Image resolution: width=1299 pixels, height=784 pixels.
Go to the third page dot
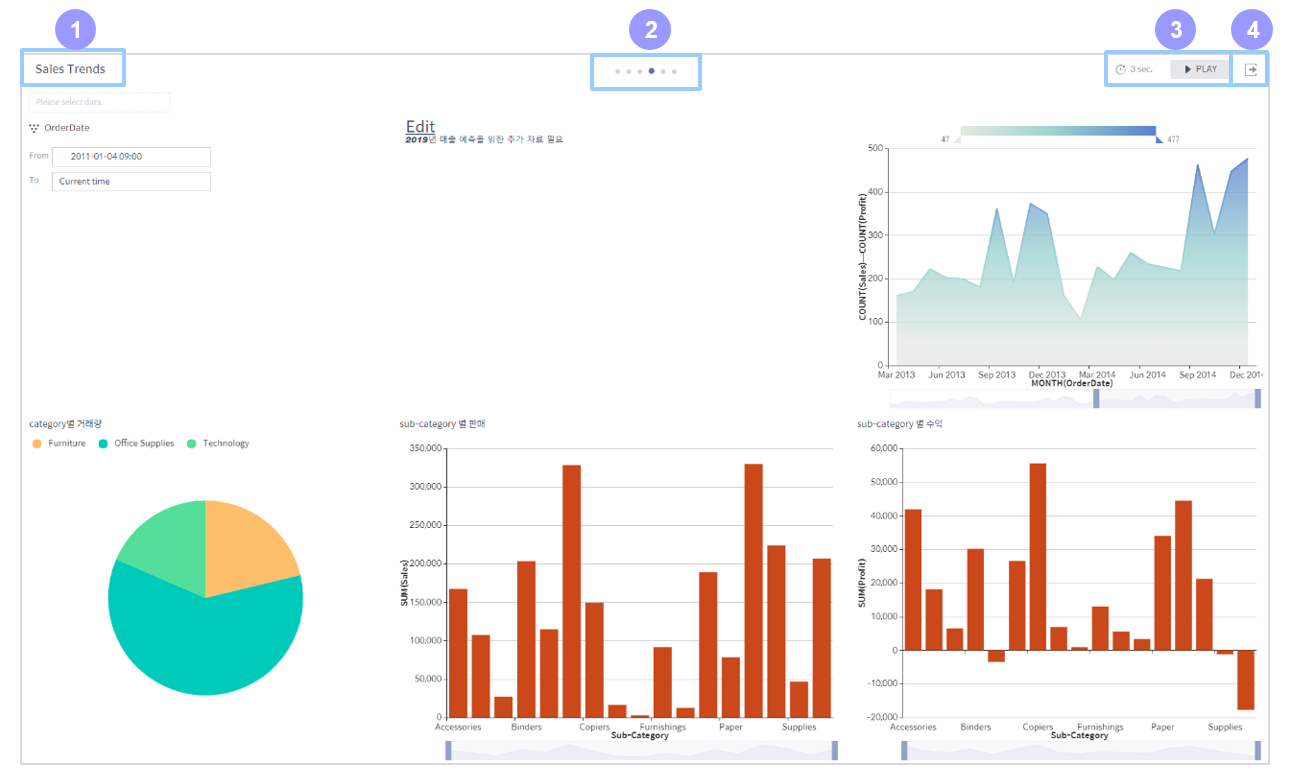pos(640,72)
